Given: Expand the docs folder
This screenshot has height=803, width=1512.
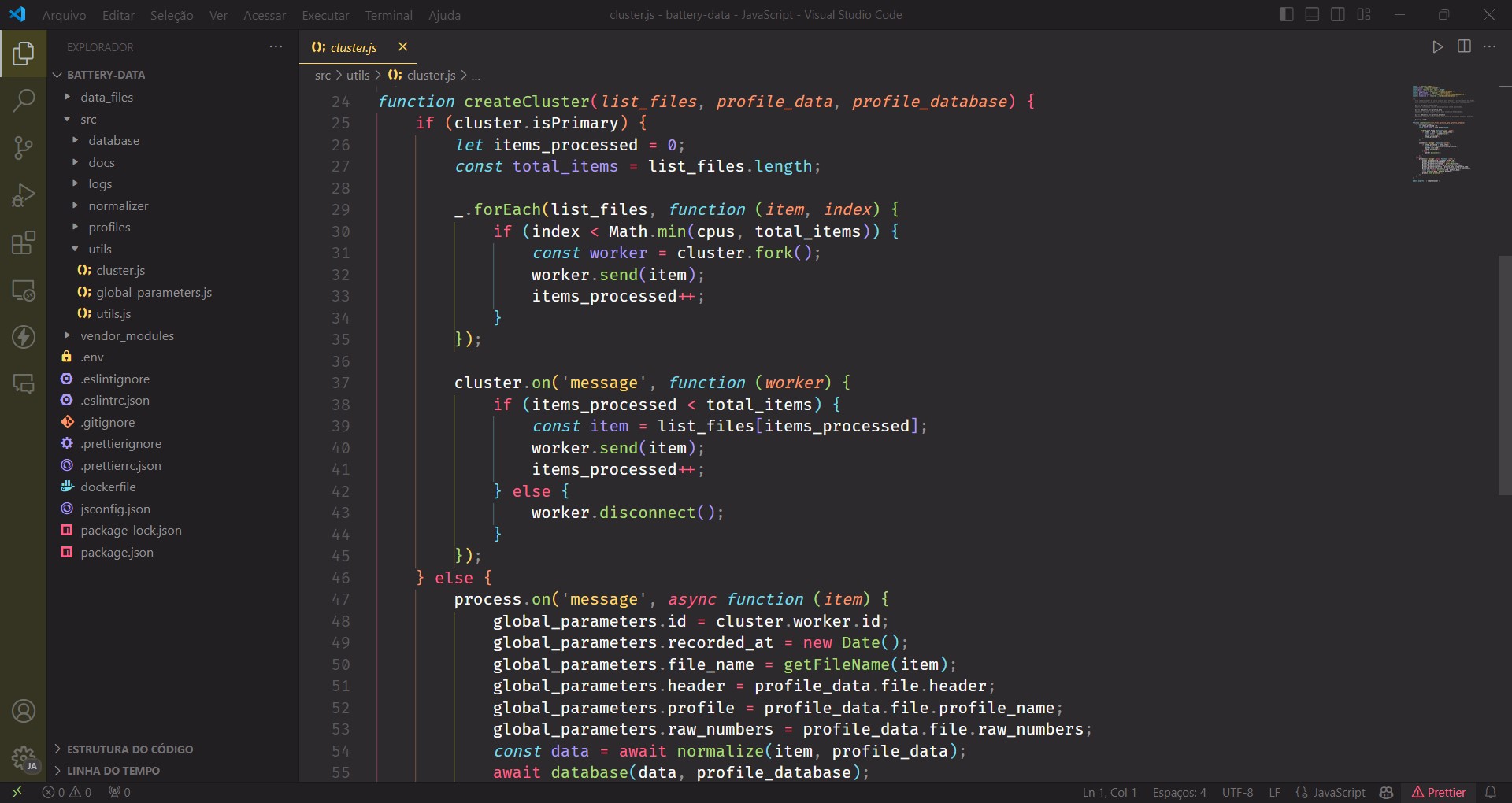Looking at the screenshot, I should tap(102, 162).
